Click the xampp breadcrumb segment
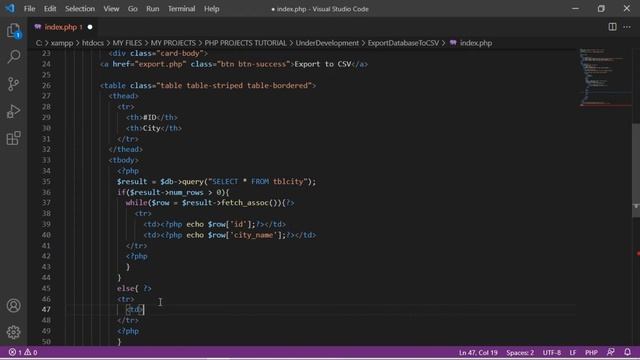The height and width of the screenshot is (360, 640). coord(62,43)
